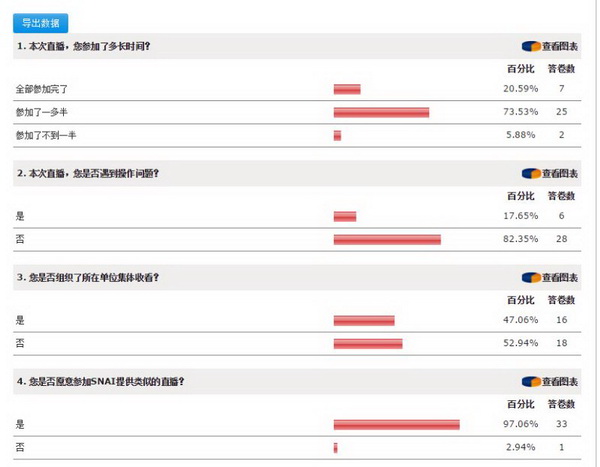This screenshot has height=467, width=600.
Task: Click the red bar for 参加了一多半
Action: point(381,112)
